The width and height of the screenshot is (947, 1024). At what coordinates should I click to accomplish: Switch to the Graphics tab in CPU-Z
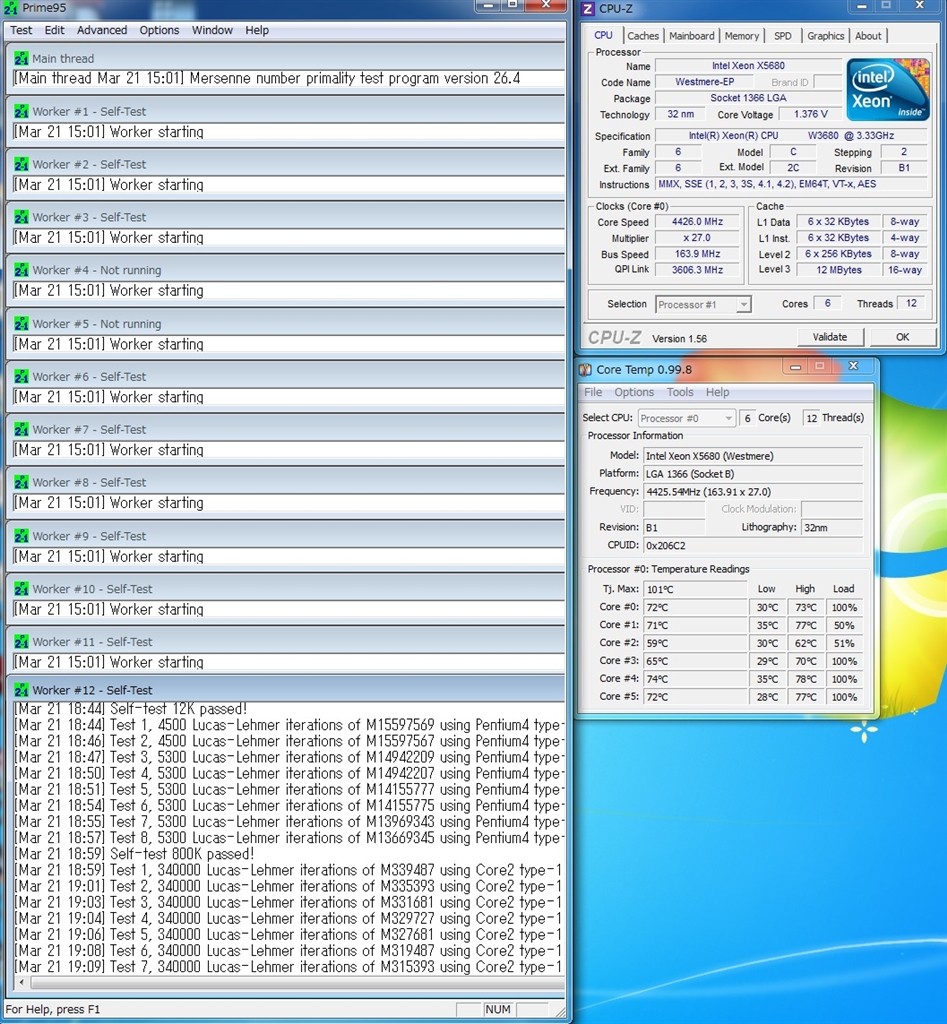[826, 36]
